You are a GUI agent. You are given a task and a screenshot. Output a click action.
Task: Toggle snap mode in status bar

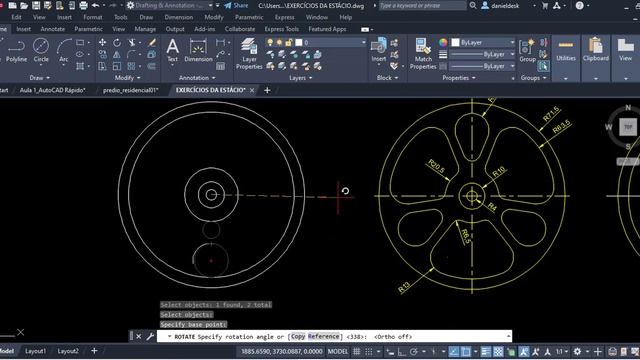pos(369,351)
